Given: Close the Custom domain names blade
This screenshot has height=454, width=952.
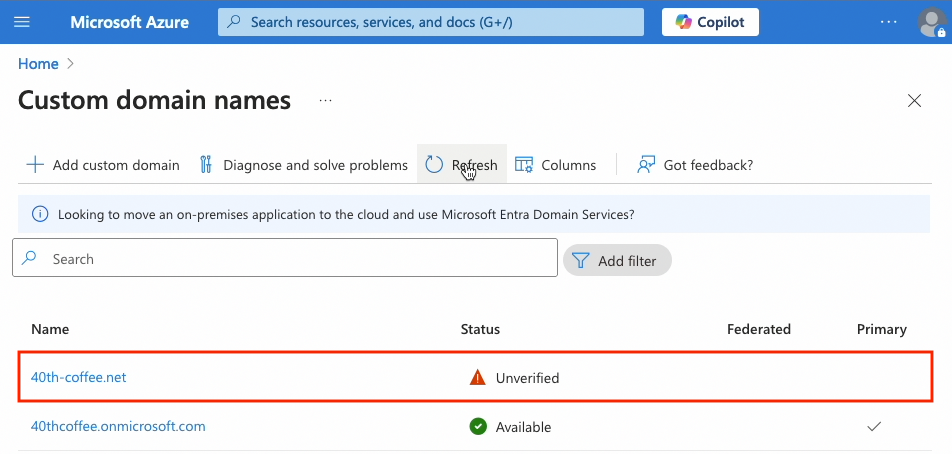Looking at the screenshot, I should click(x=913, y=101).
